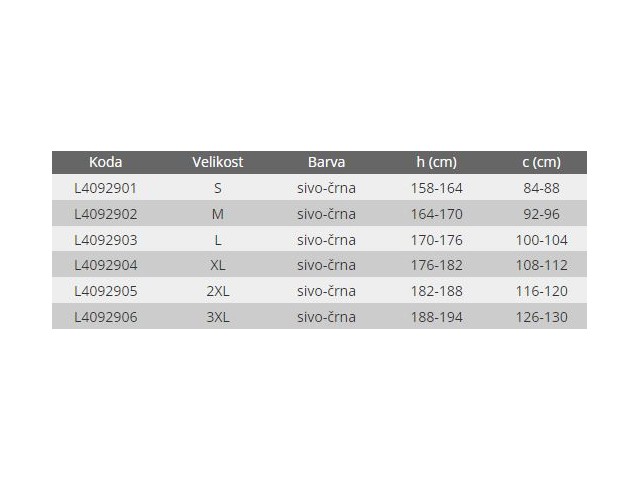
Task: Select code L4092904 in the table
Action: (x=106, y=265)
